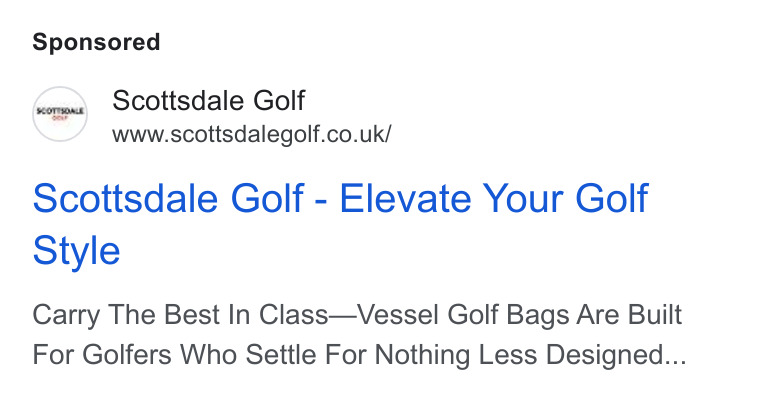This screenshot has width=760, height=398.
Task: Open the Scottsdale Golf - Elevate Your Golf Style headline
Action: pyautogui.click(x=340, y=224)
